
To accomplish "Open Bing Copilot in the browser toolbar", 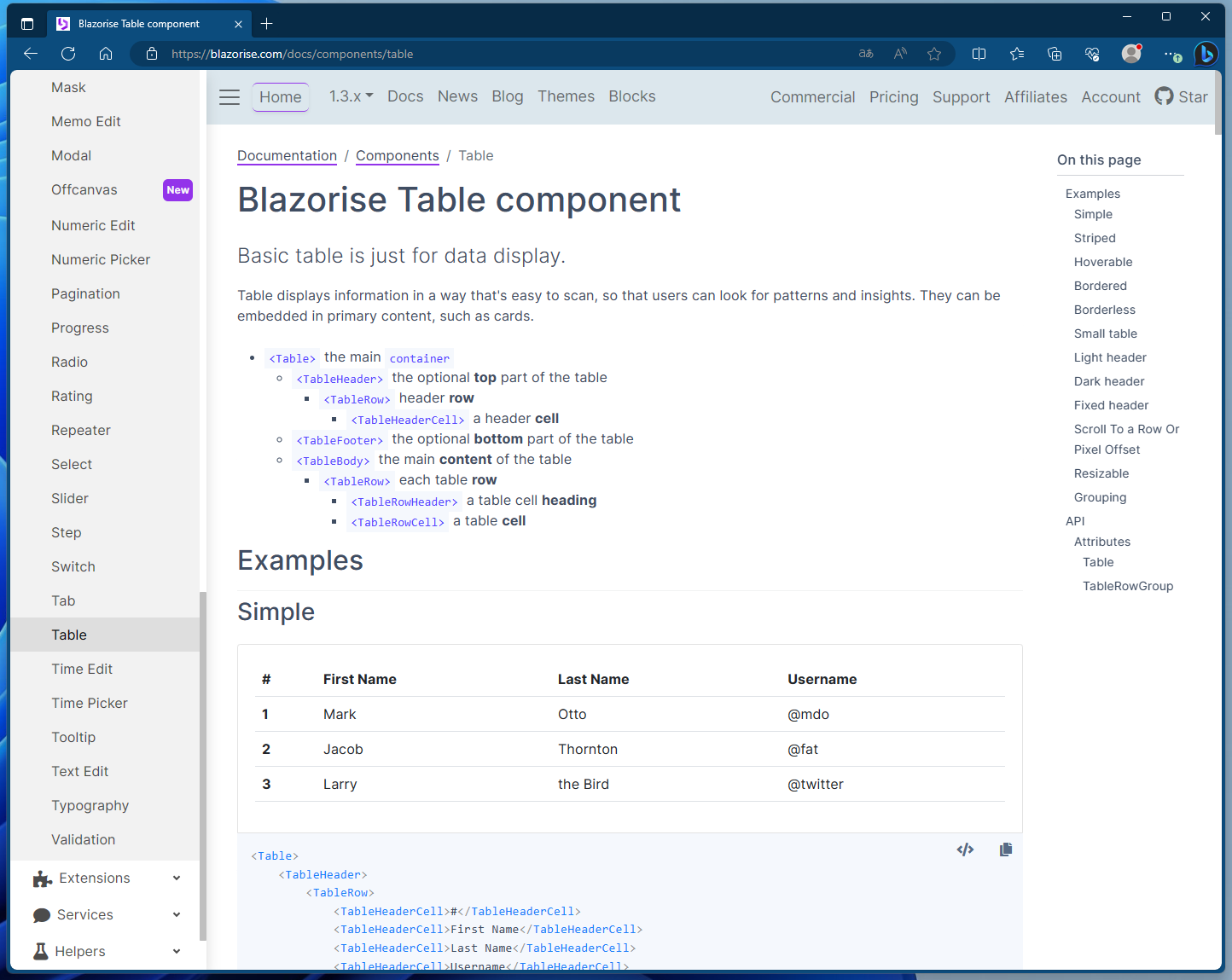I will pos(1206,54).
